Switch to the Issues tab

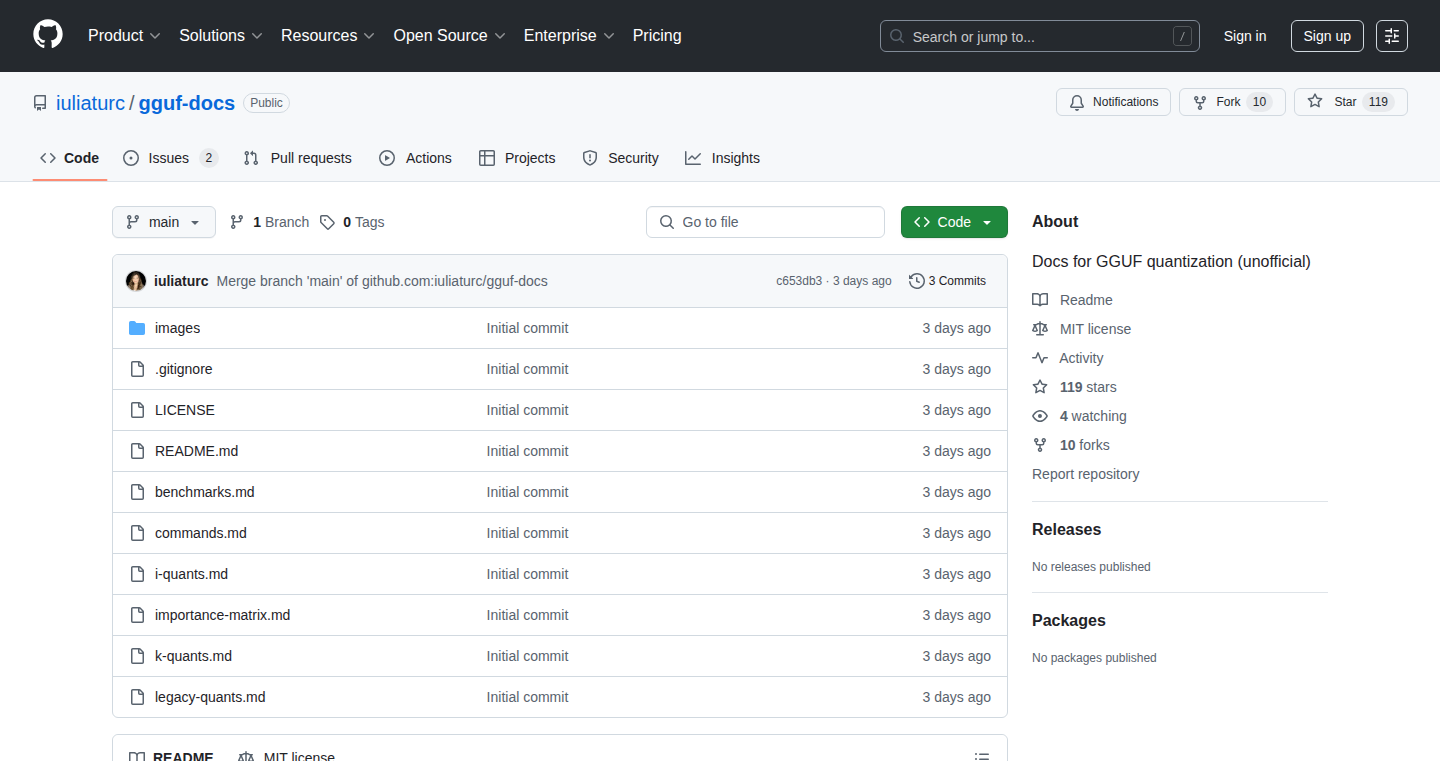coord(170,158)
